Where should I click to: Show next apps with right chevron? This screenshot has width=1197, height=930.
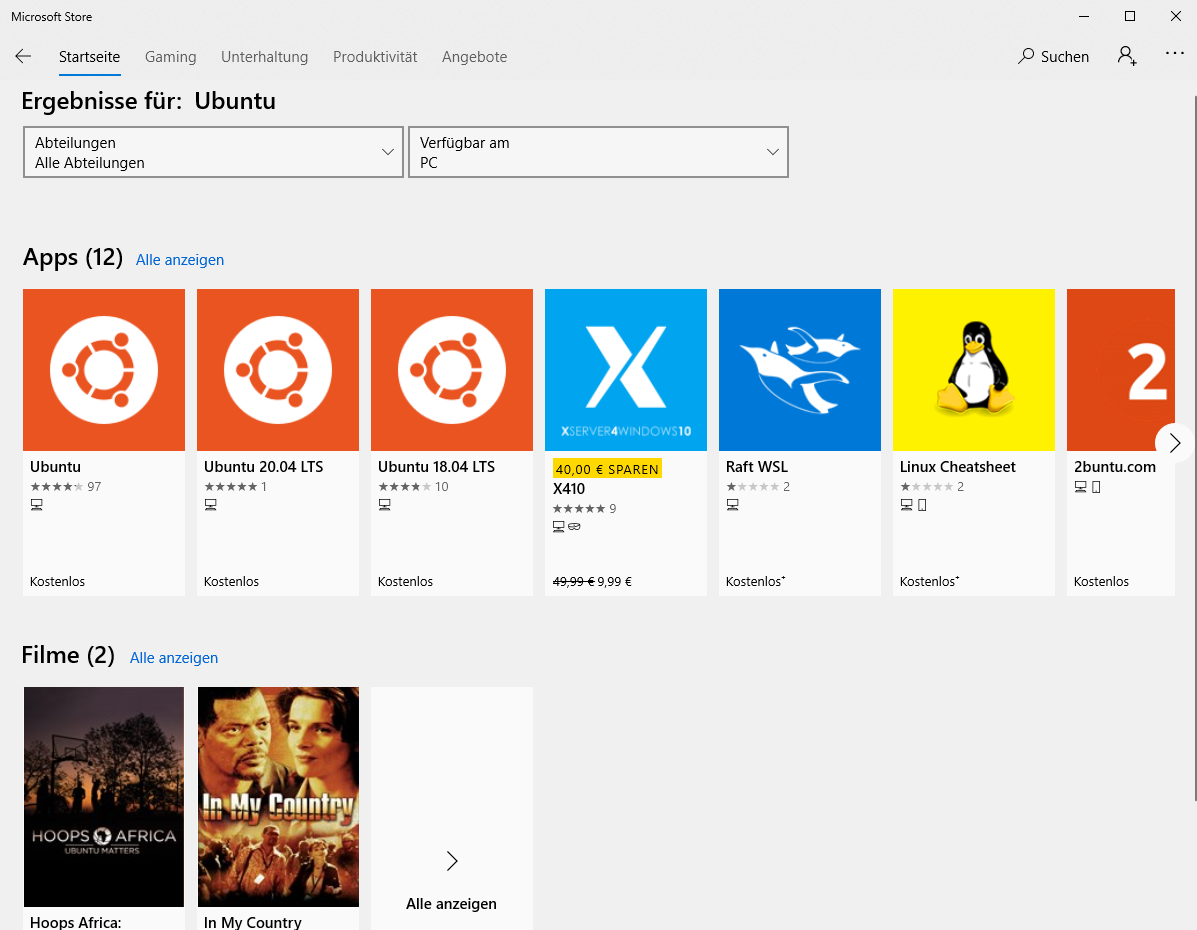(1175, 443)
